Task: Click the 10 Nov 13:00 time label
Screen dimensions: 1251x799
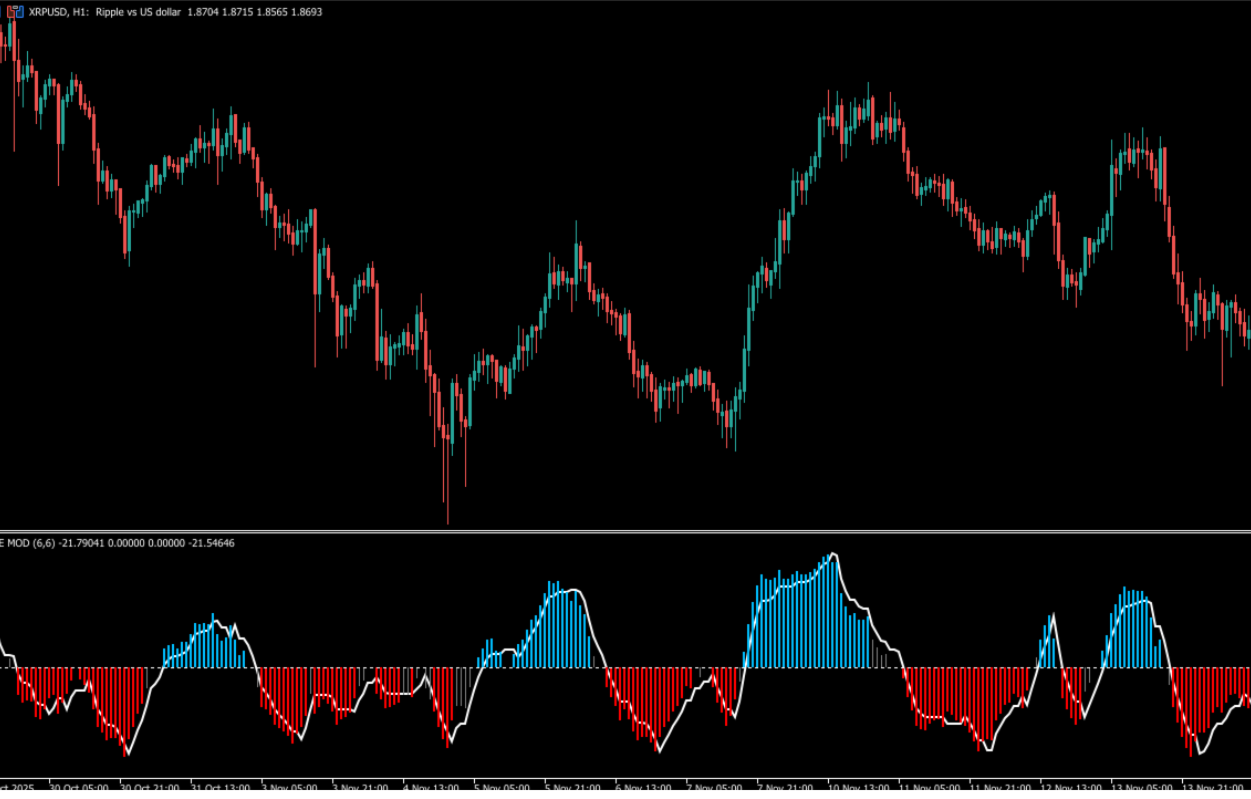Action: (859, 789)
